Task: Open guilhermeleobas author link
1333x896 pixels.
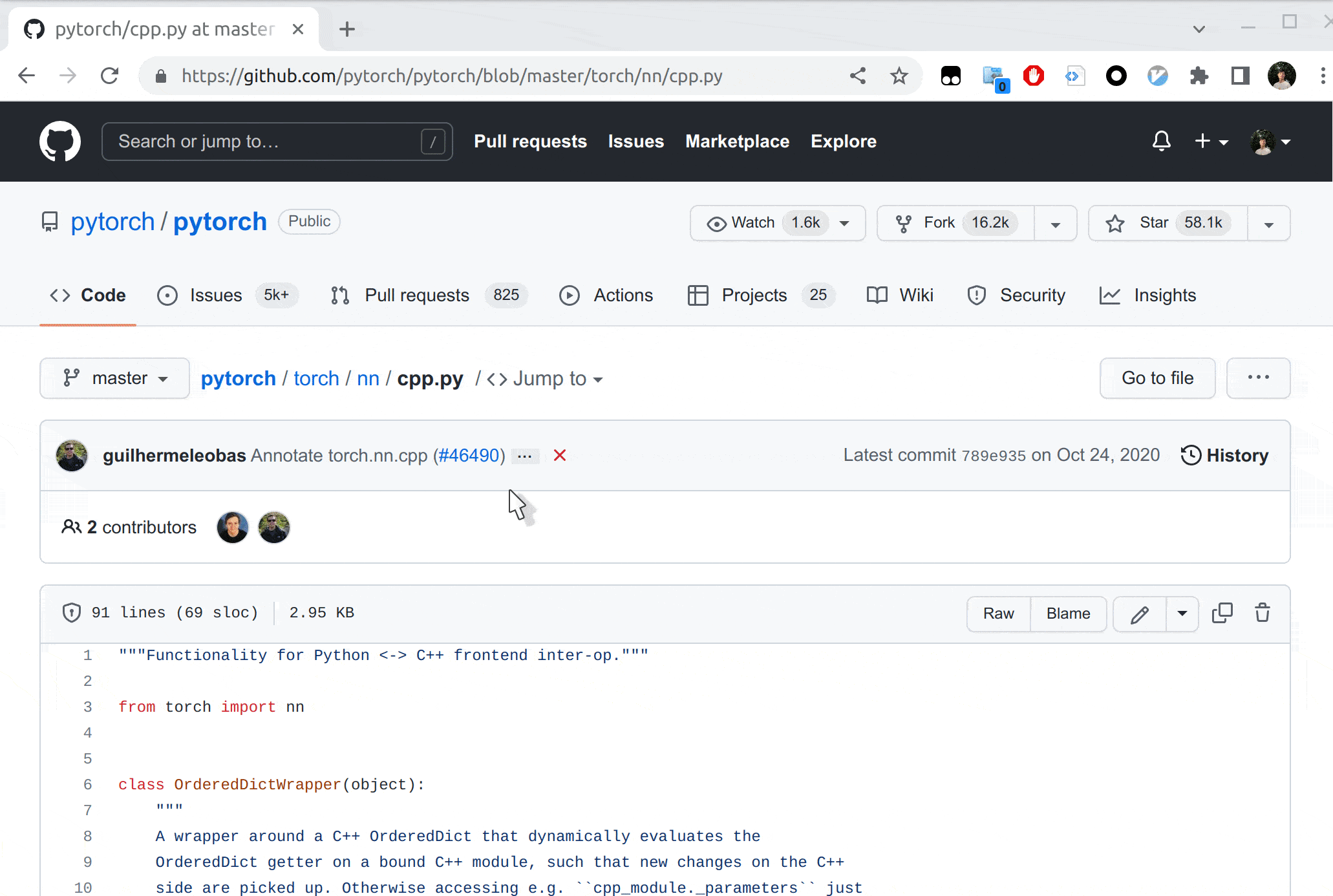Action: [174, 456]
